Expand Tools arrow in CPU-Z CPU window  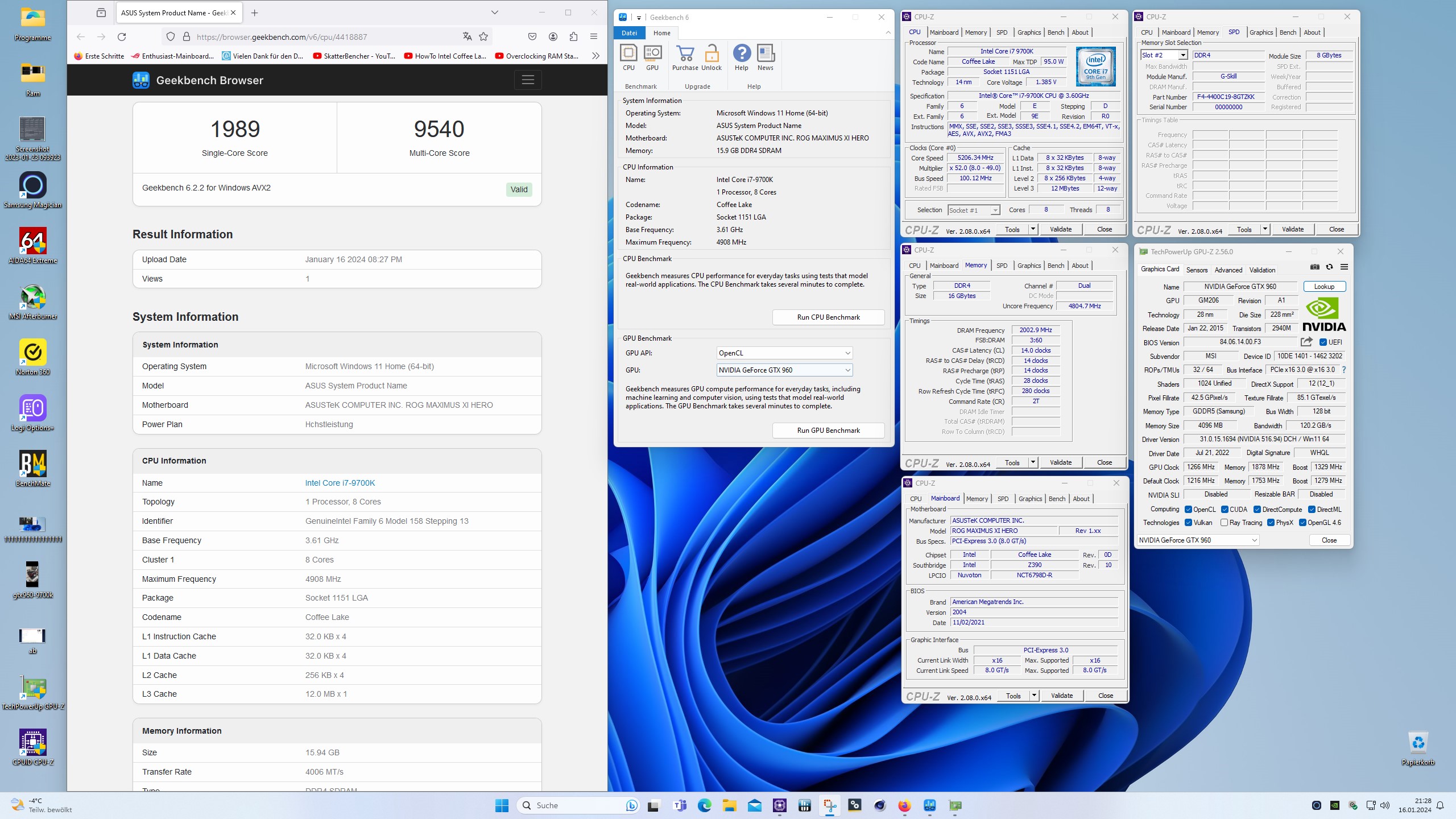[1033, 229]
